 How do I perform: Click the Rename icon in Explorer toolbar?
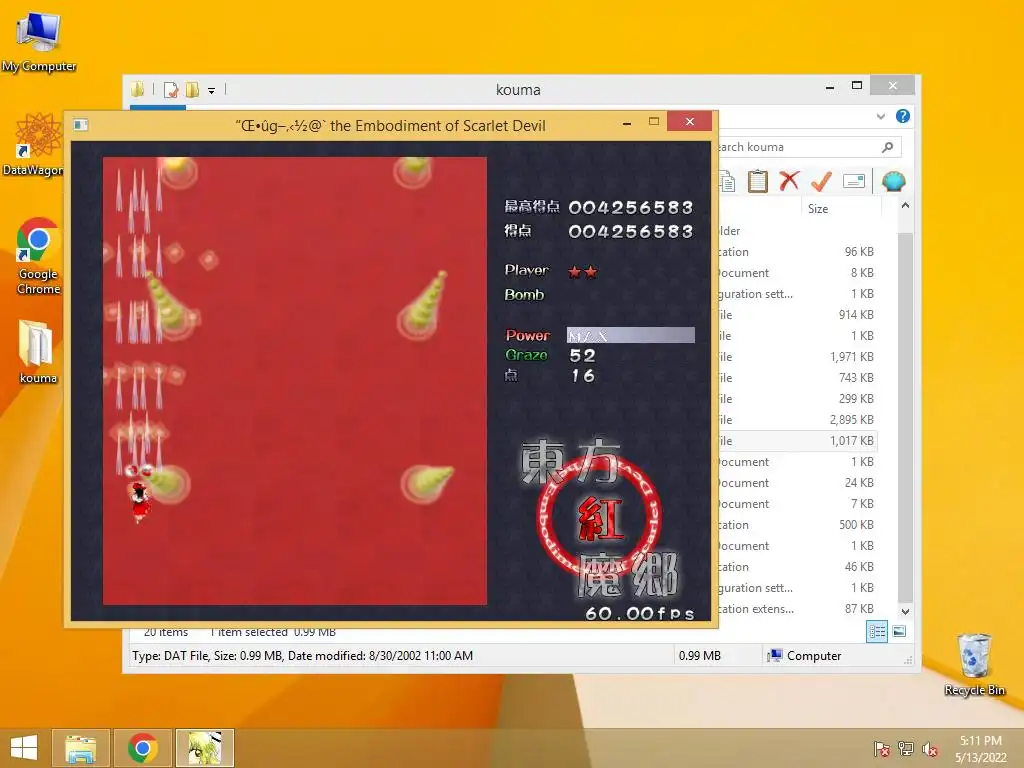(854, 181)
